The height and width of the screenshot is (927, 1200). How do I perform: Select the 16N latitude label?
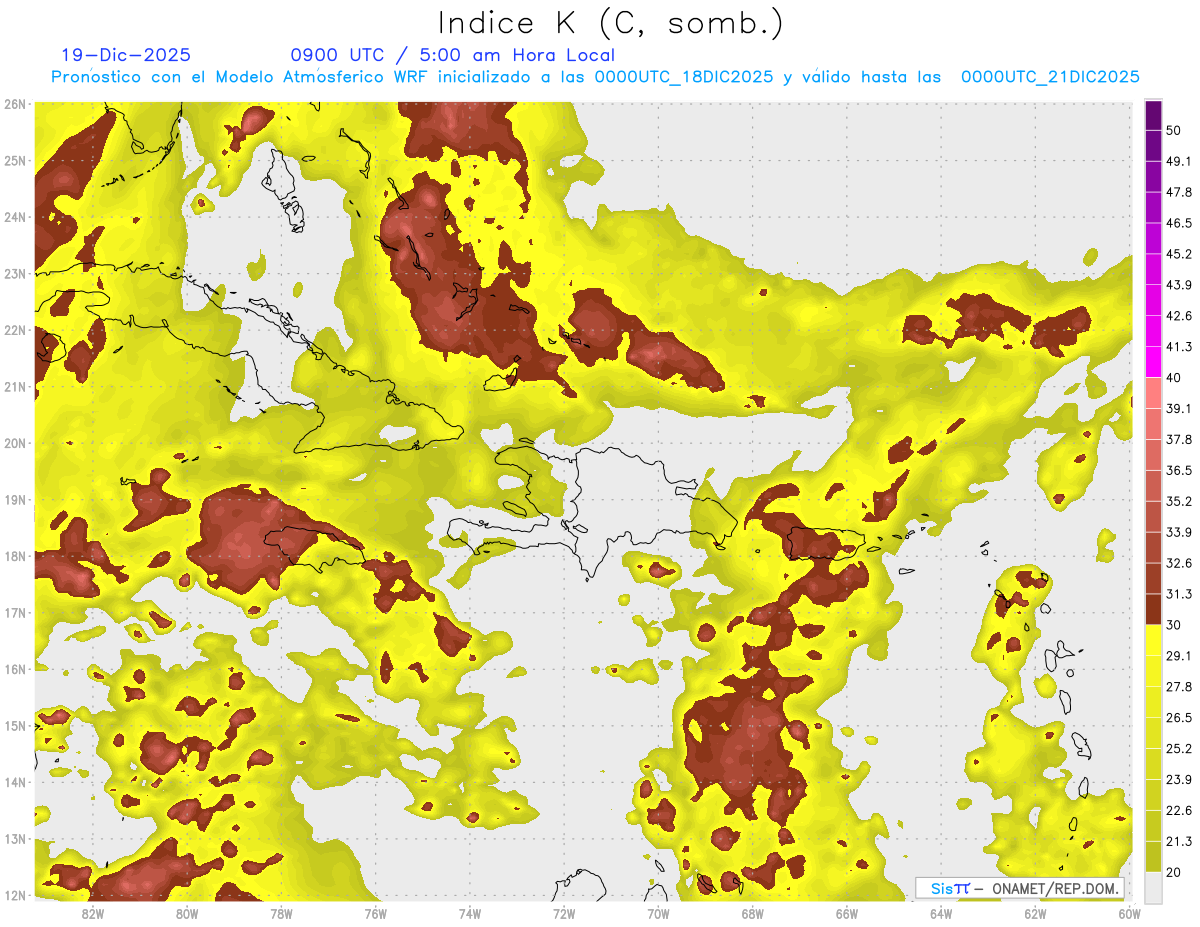point(15,669)
